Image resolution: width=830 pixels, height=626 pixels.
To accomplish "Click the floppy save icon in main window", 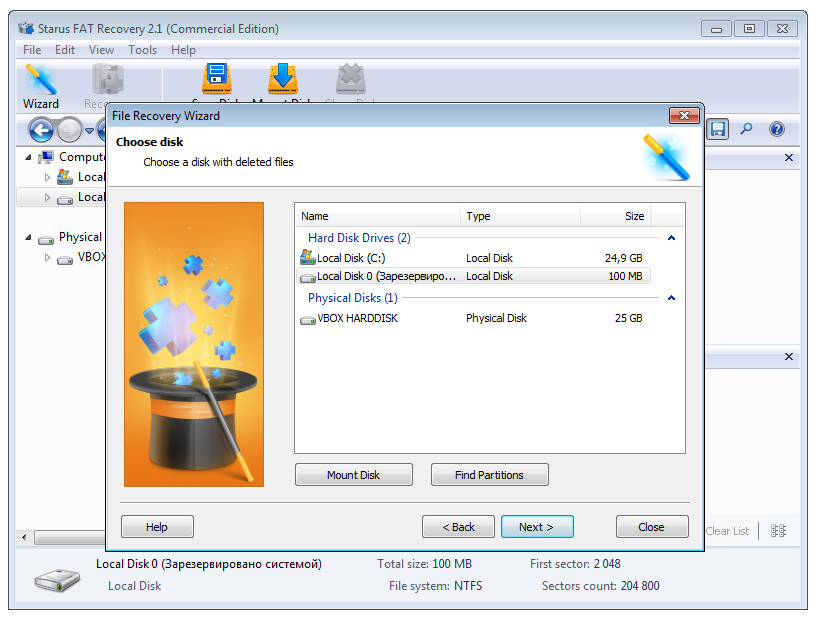I will pyautogui.click(x=718, y=129).
